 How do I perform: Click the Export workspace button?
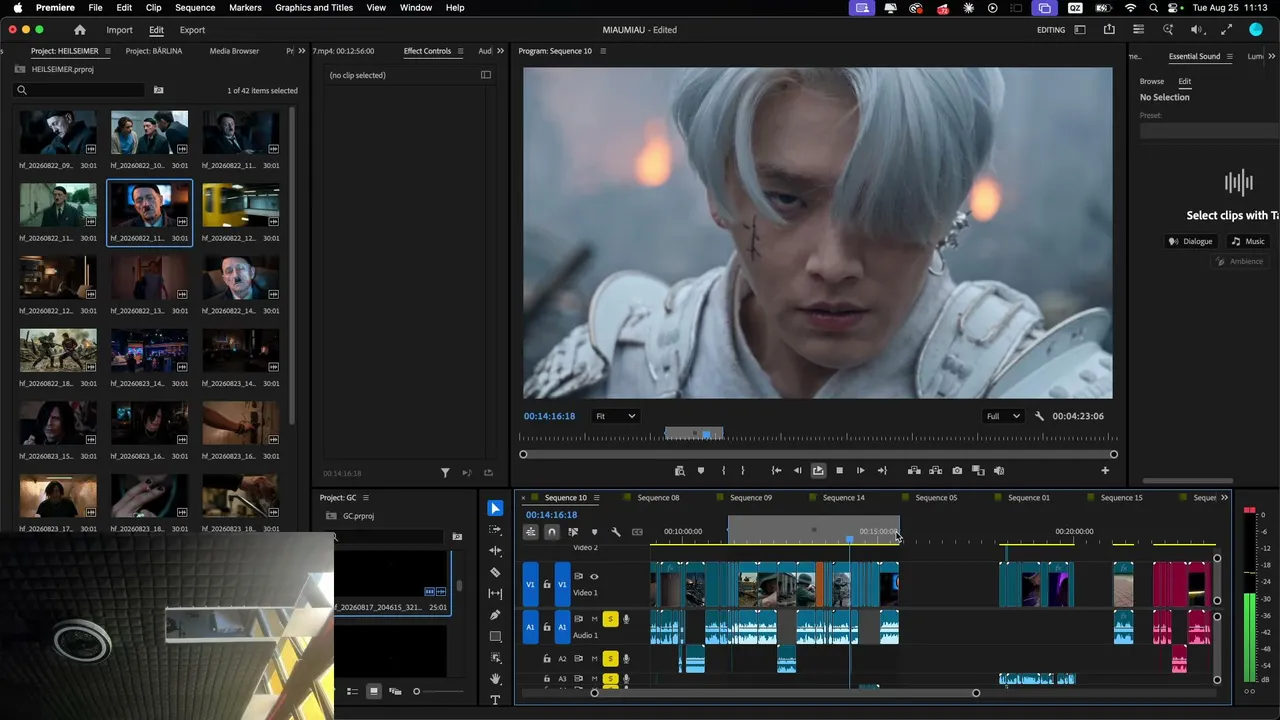coord(192,30)
